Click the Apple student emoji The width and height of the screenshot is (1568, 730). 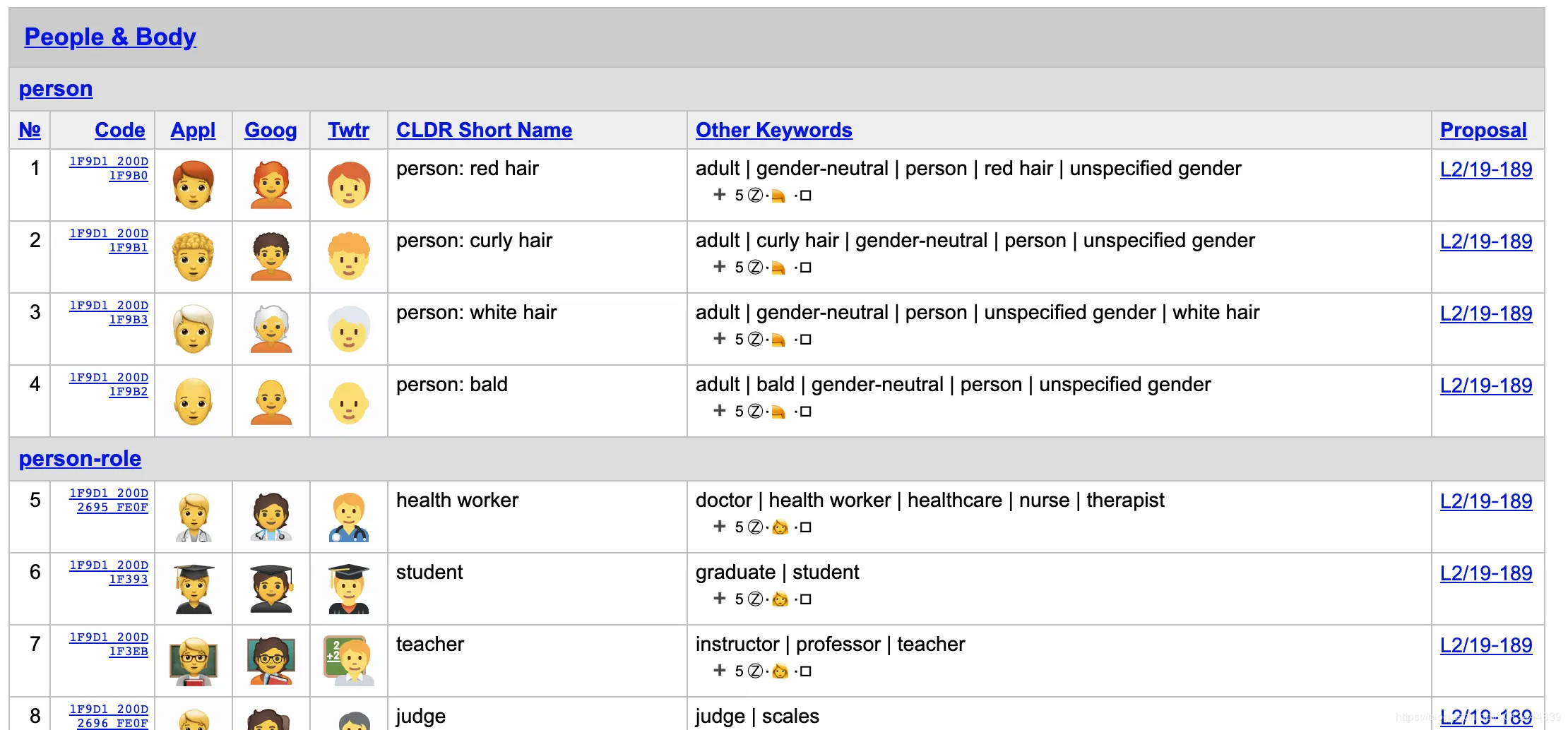(x=194, y=589)
